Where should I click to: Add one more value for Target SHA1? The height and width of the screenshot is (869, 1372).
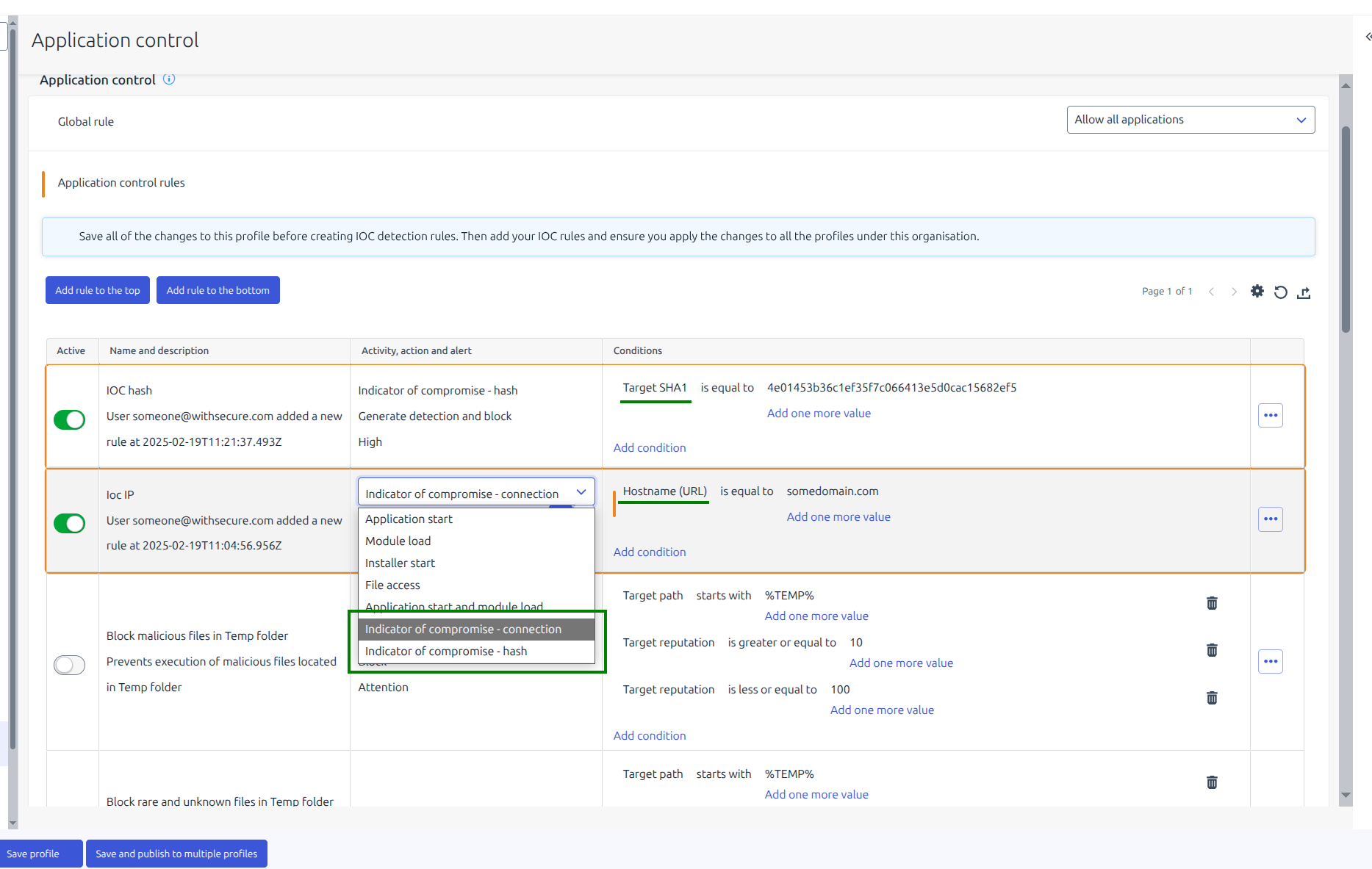tap(819, 414)
